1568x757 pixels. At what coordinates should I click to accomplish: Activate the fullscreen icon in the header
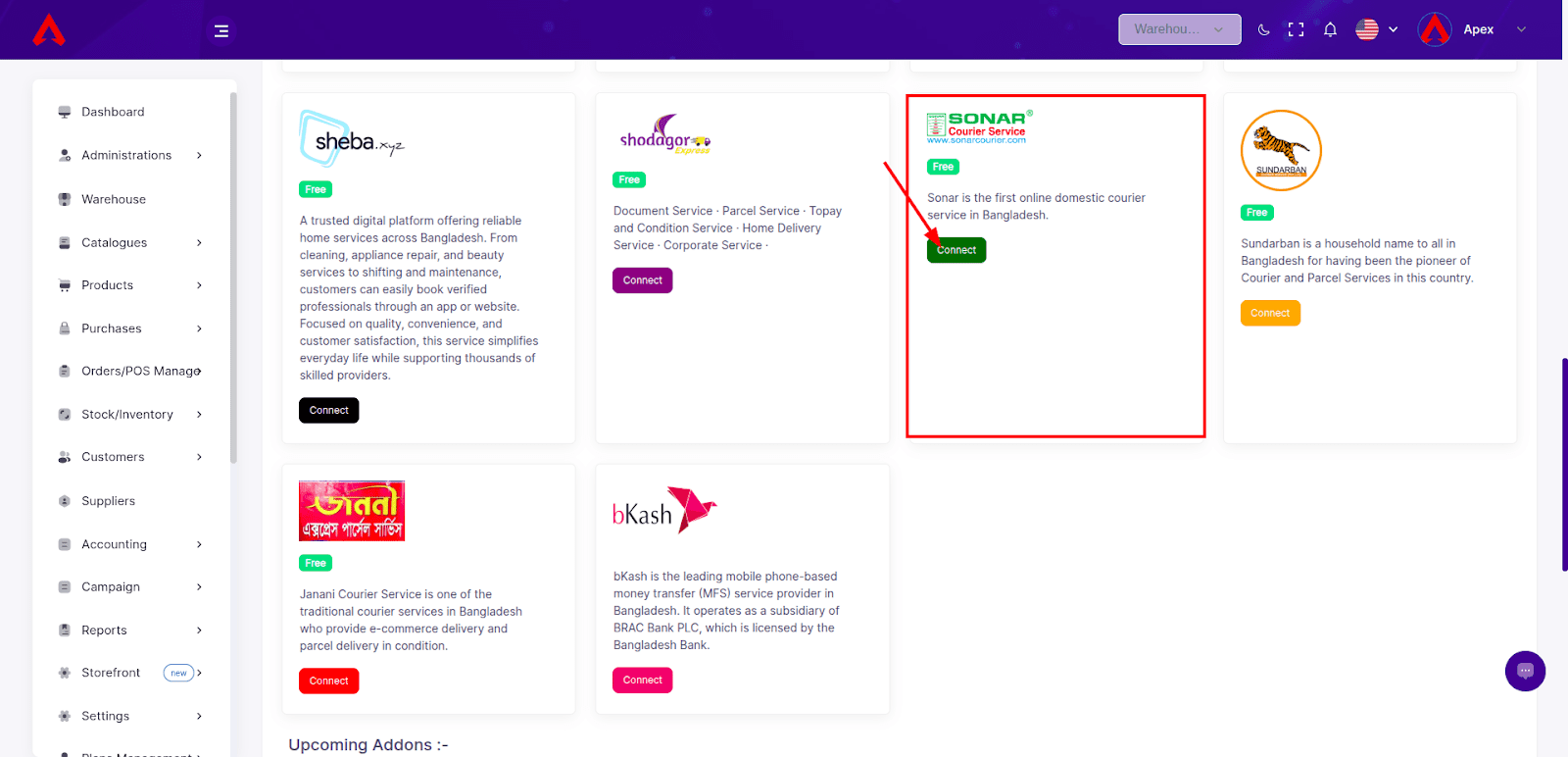[1296, 29]
